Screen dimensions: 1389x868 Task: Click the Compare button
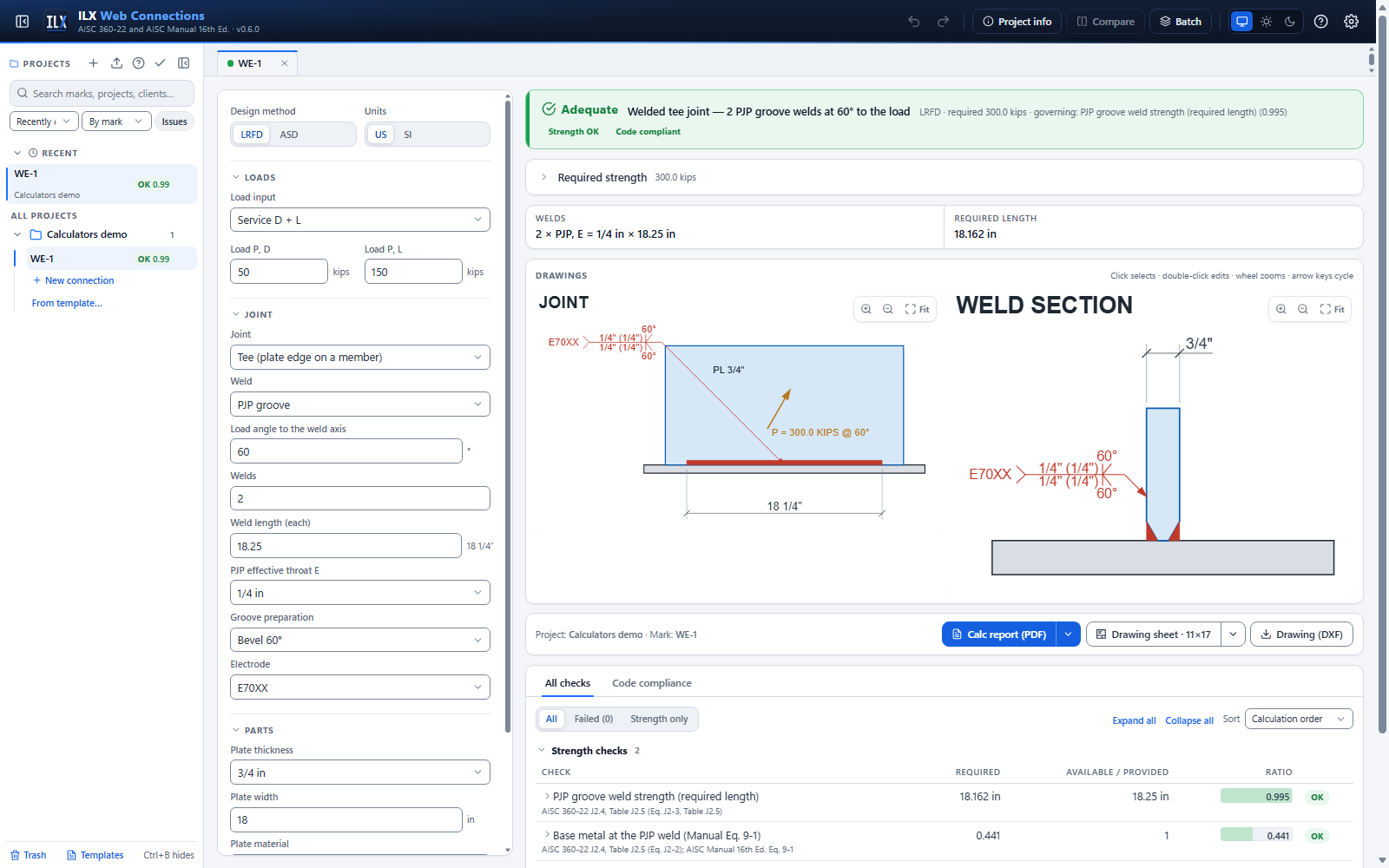tap(1106, 22)
